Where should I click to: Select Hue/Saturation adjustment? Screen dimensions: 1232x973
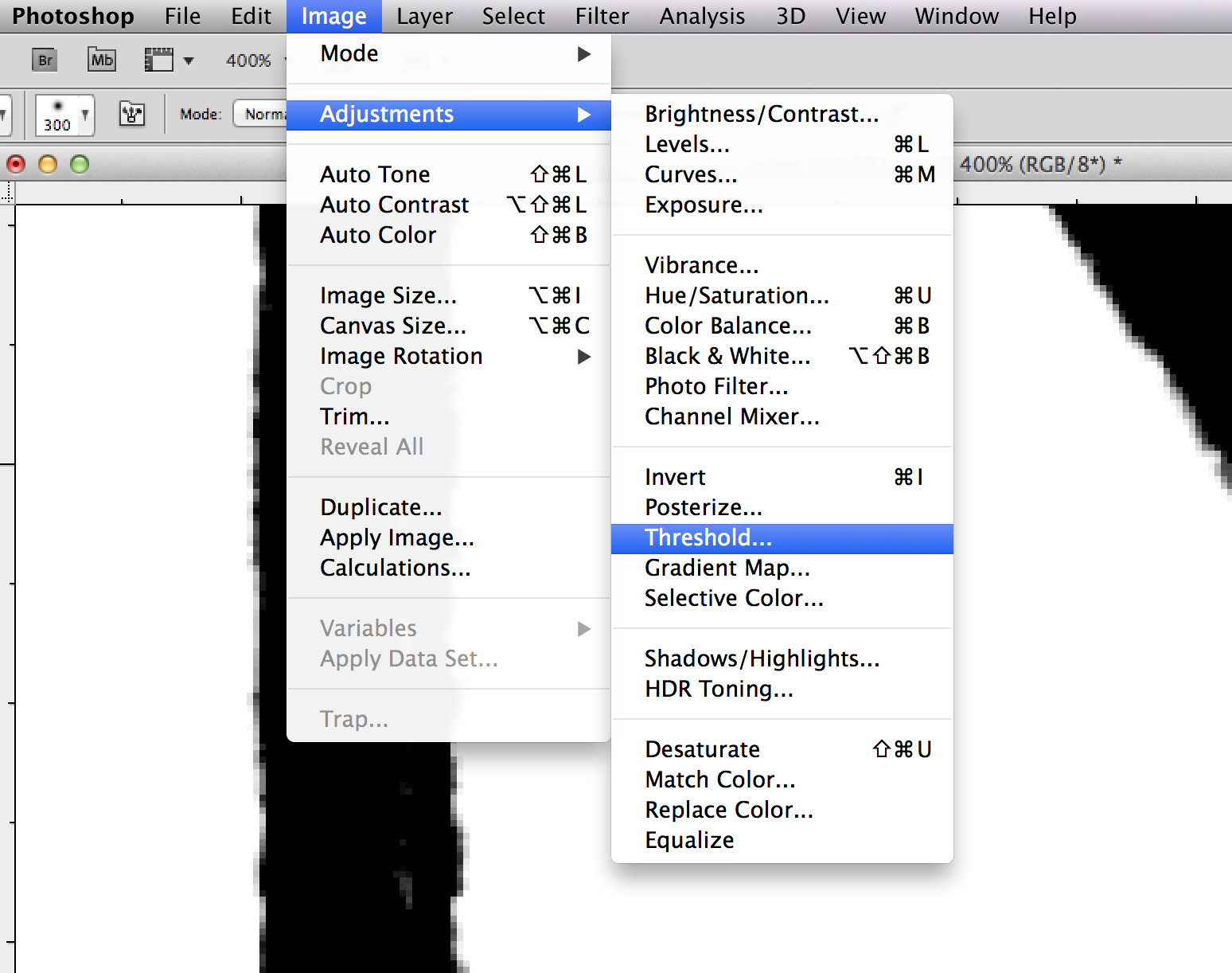[782, 295]
